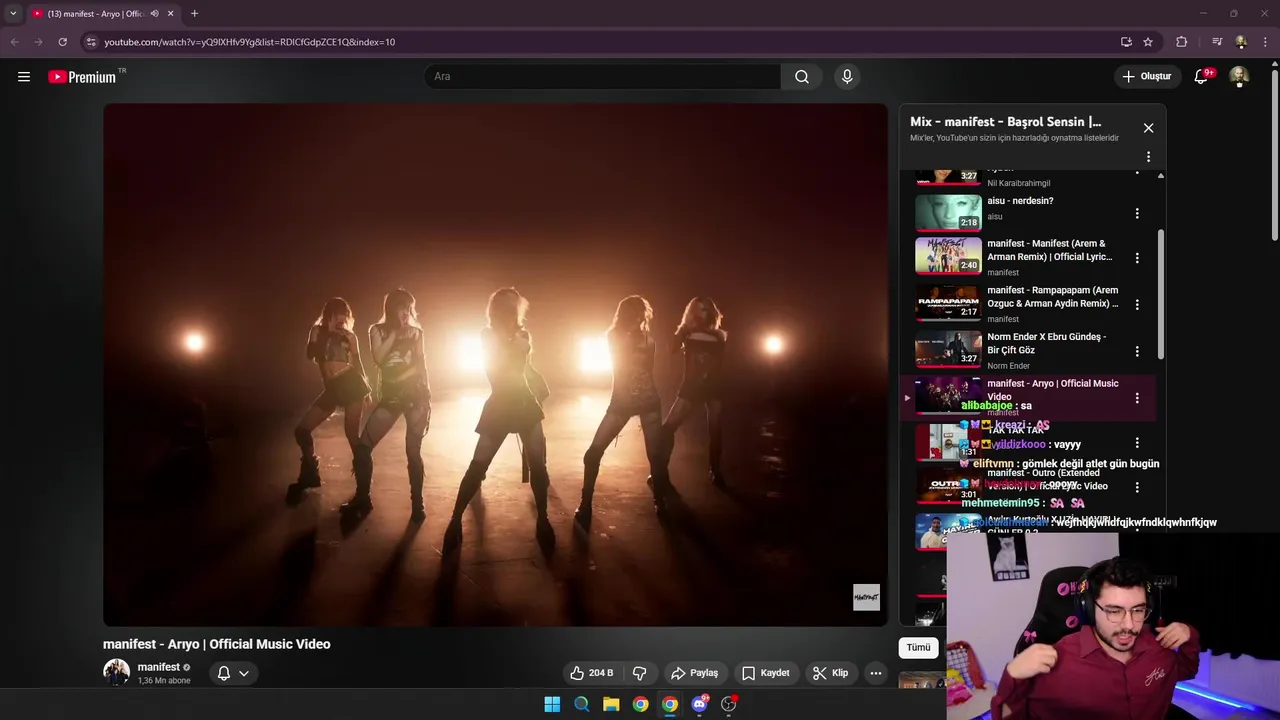
Task: Open the manifest channel avatar
Action: [116, 673]
